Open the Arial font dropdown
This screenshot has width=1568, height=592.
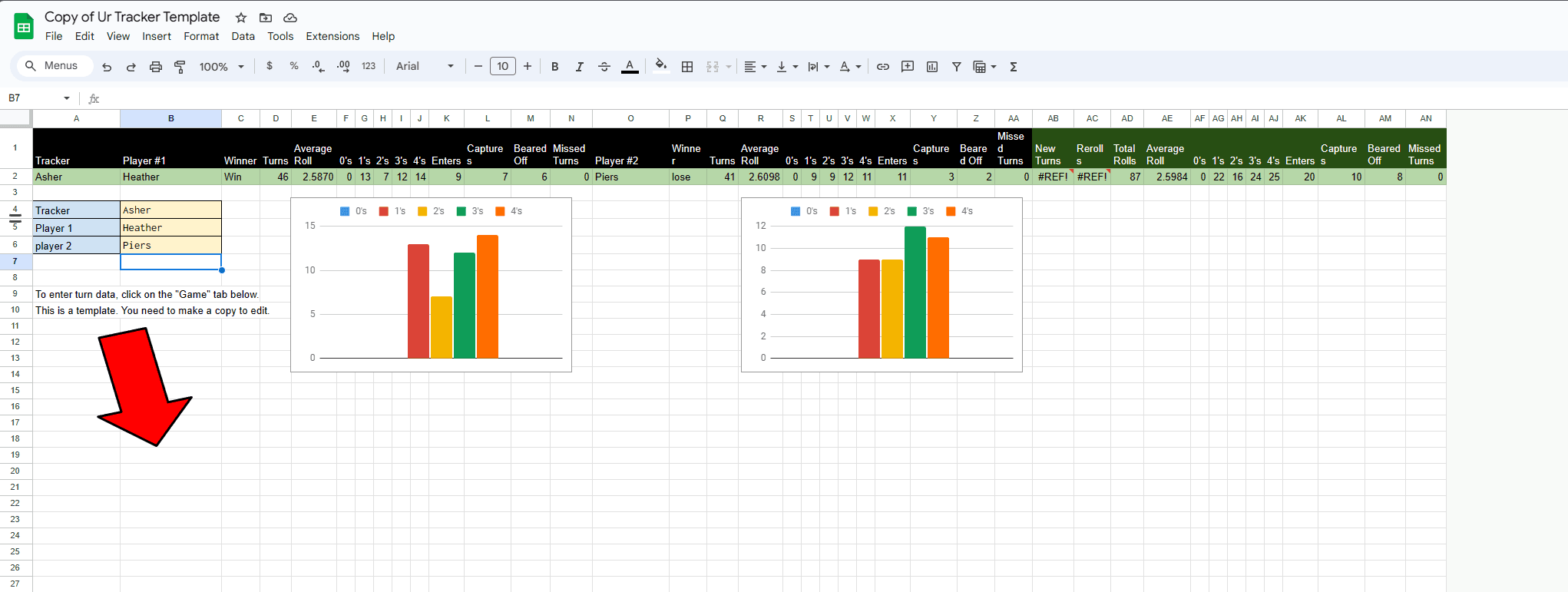click(425, 67)
